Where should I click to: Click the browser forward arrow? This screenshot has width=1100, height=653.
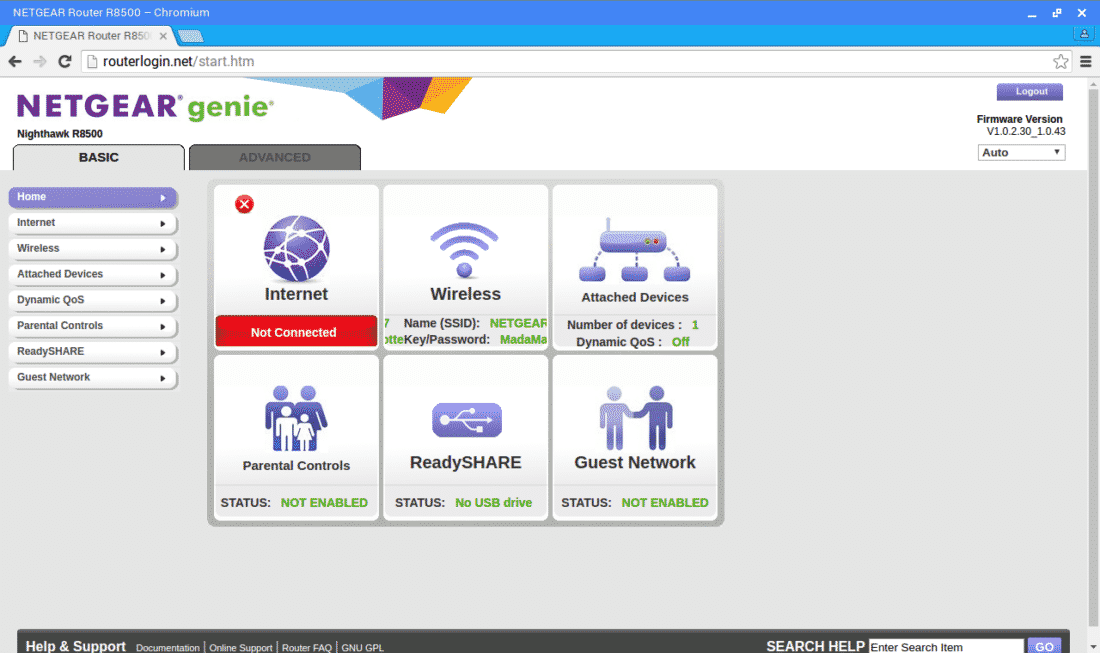point(40,62)
